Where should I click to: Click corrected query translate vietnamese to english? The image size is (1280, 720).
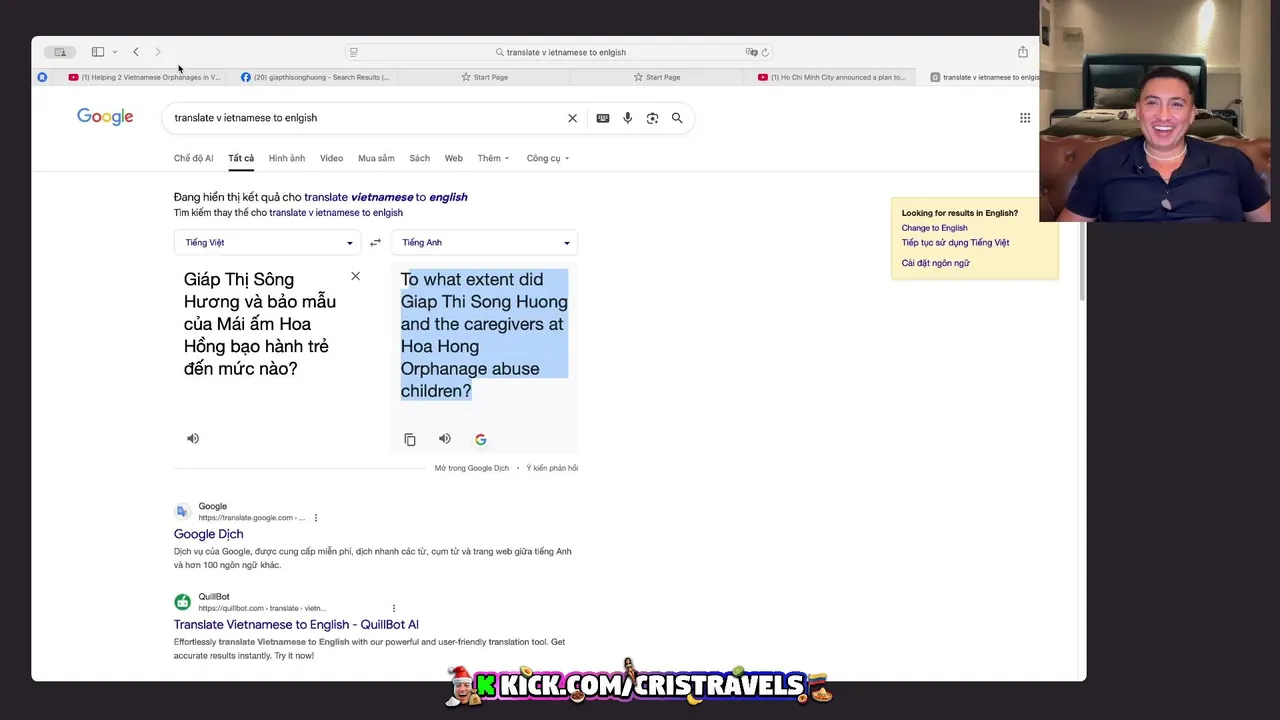point(386,197)
